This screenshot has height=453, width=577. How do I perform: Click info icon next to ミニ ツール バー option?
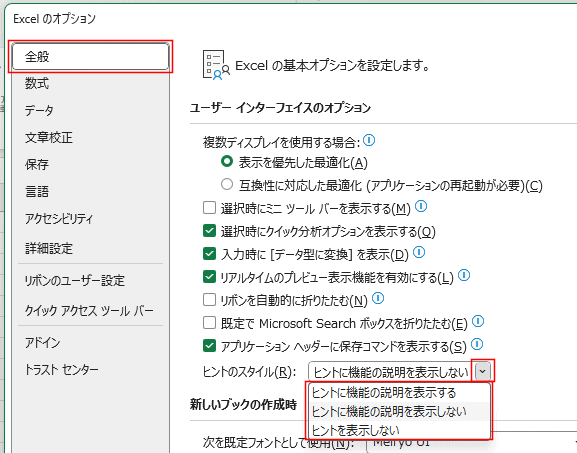click(421, 206)
